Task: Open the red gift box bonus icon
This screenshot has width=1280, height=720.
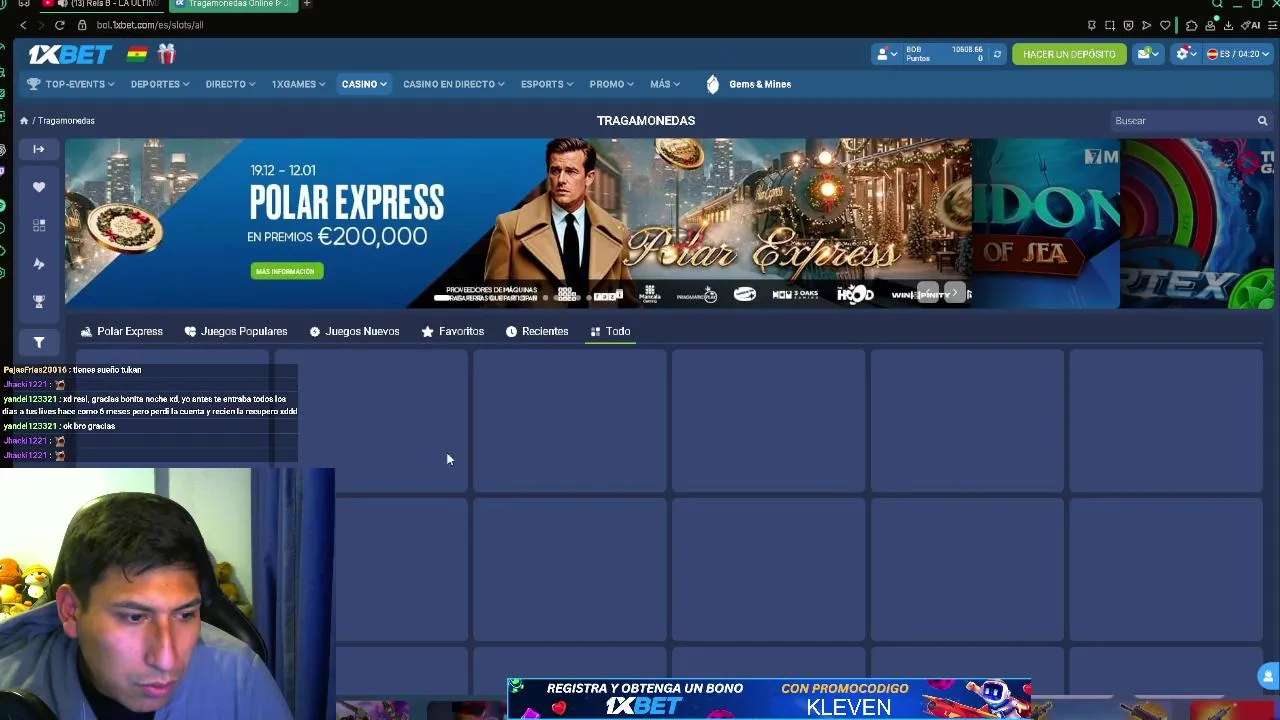Action: [166, 54]
